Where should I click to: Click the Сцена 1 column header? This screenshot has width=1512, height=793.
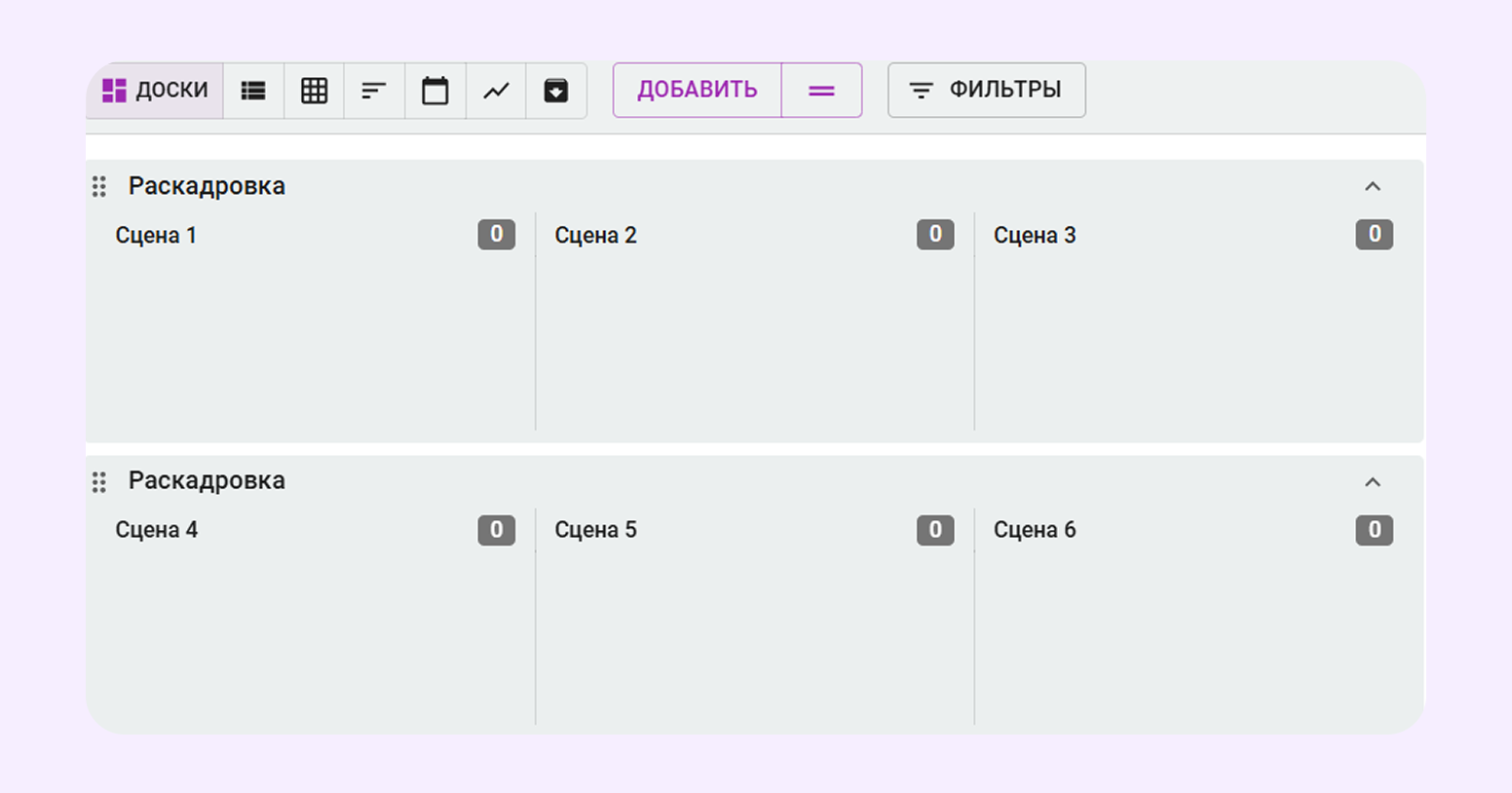156,235
